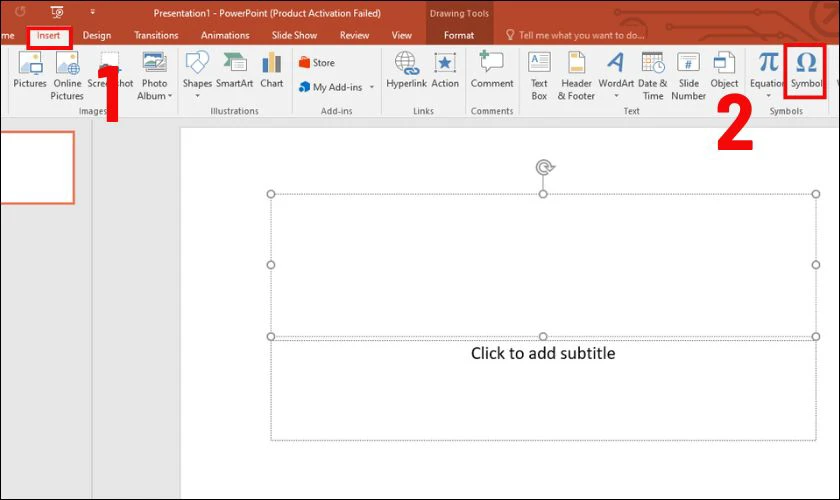
Task: Insert an embedded Object
Action: (x=724, y=70)
